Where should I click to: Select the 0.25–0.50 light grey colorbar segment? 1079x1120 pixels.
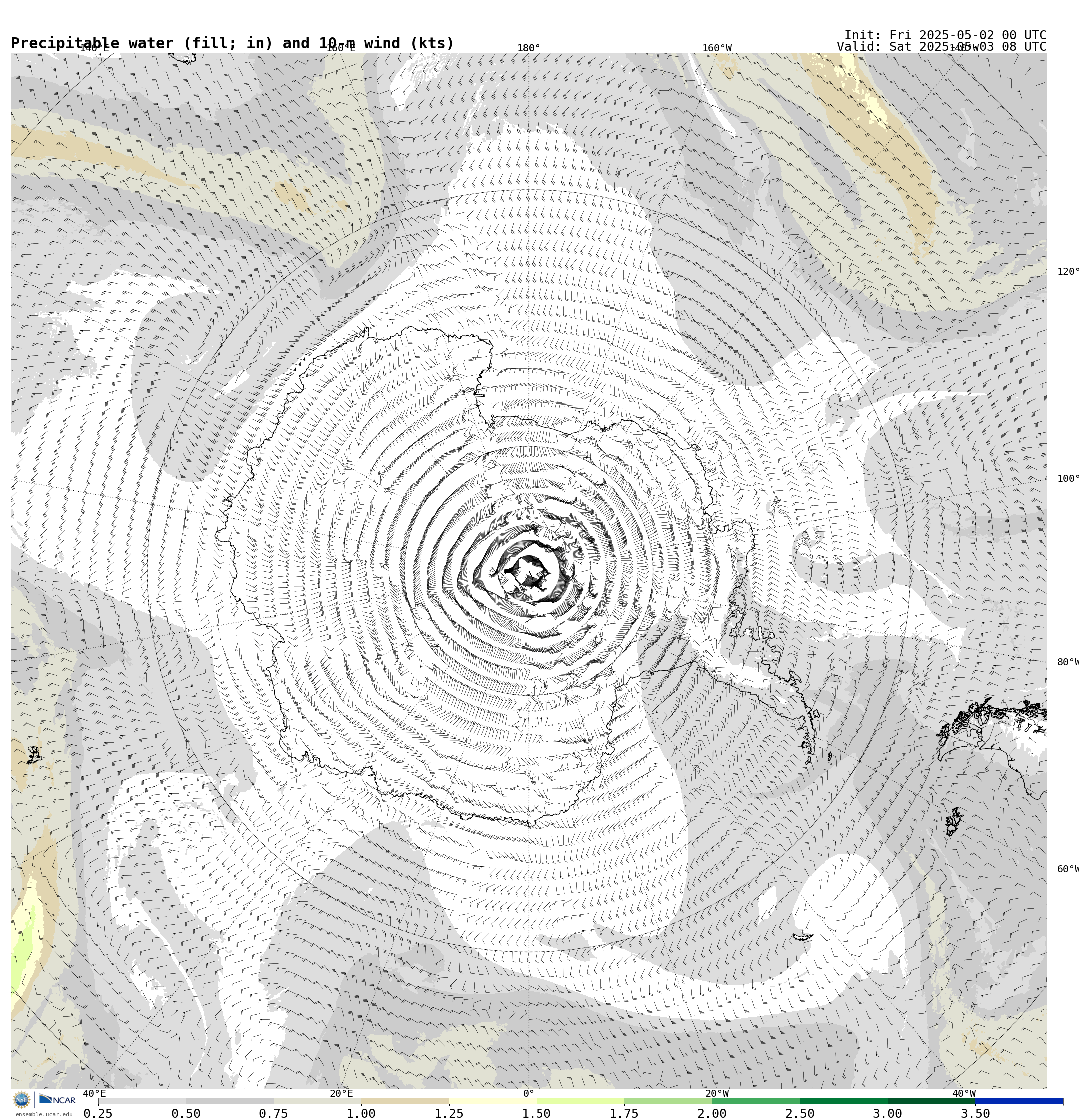[x=142, y=1101]
